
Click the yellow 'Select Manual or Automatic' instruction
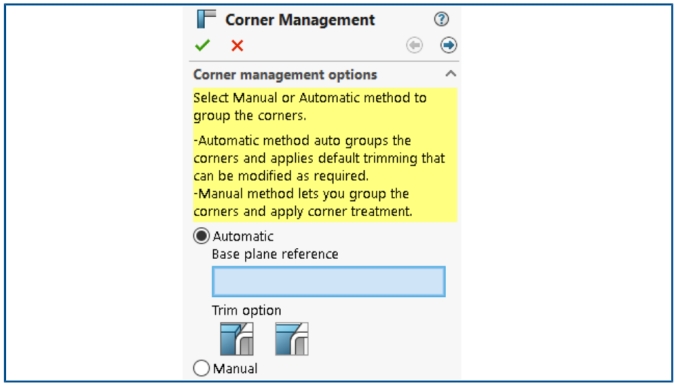(310, 107)
